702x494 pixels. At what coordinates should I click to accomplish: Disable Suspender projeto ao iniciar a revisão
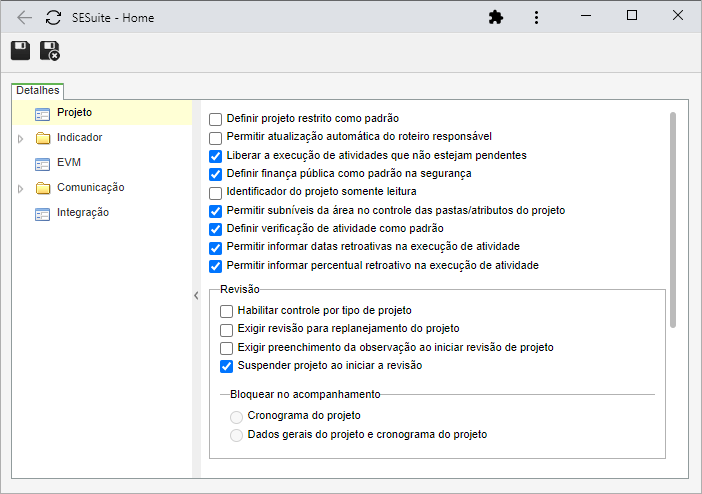(227, 366)
